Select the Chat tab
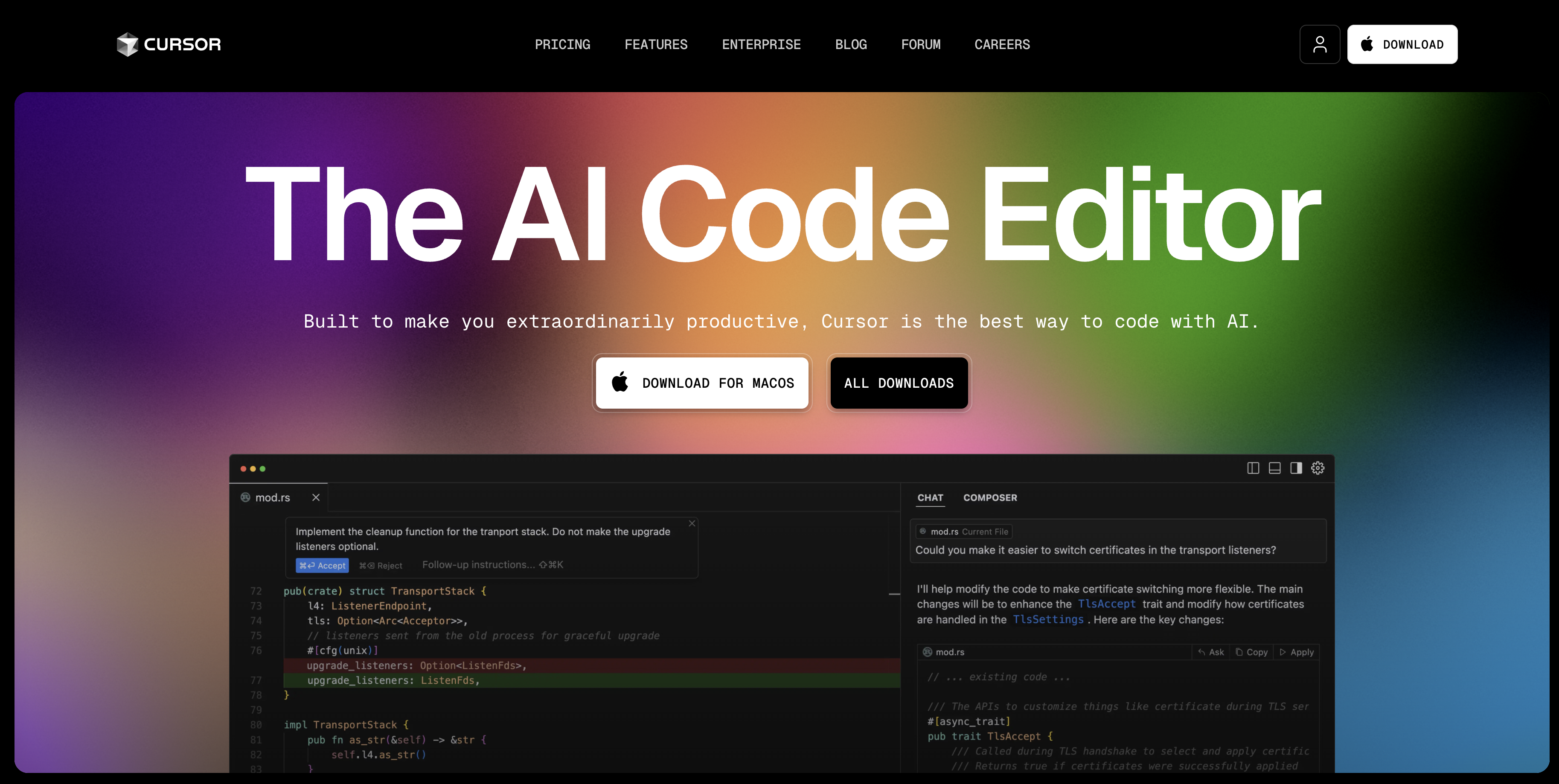This screenshot has height=784, width=1559. [x=930, y=497]
